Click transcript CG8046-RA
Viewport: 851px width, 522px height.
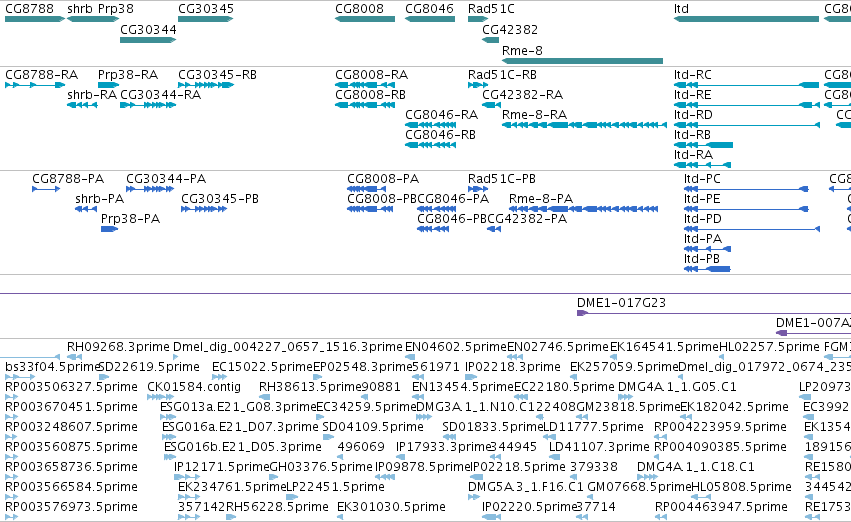coord(430,125)
